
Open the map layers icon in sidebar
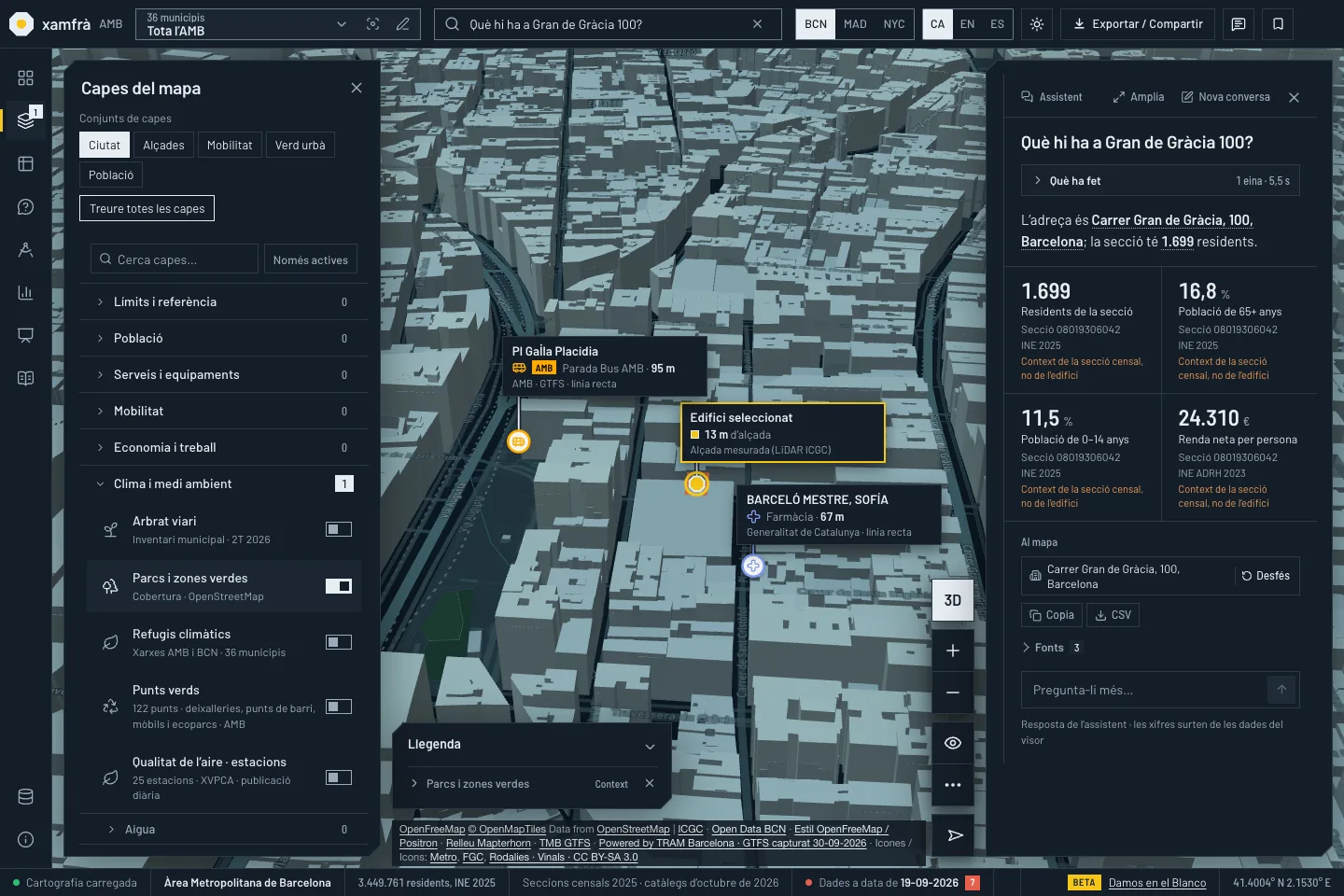(x=25, y=120)
